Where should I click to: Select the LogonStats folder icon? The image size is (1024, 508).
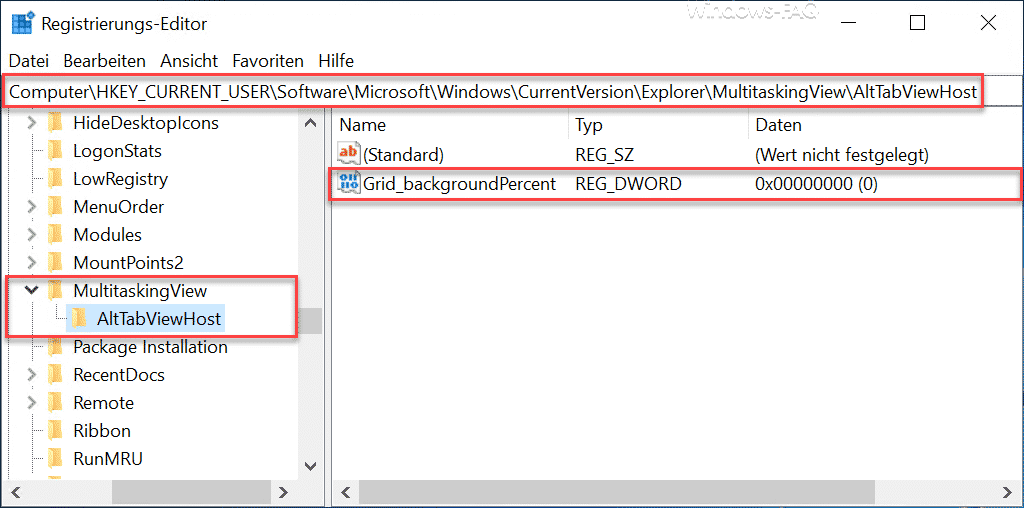(56, 151)
